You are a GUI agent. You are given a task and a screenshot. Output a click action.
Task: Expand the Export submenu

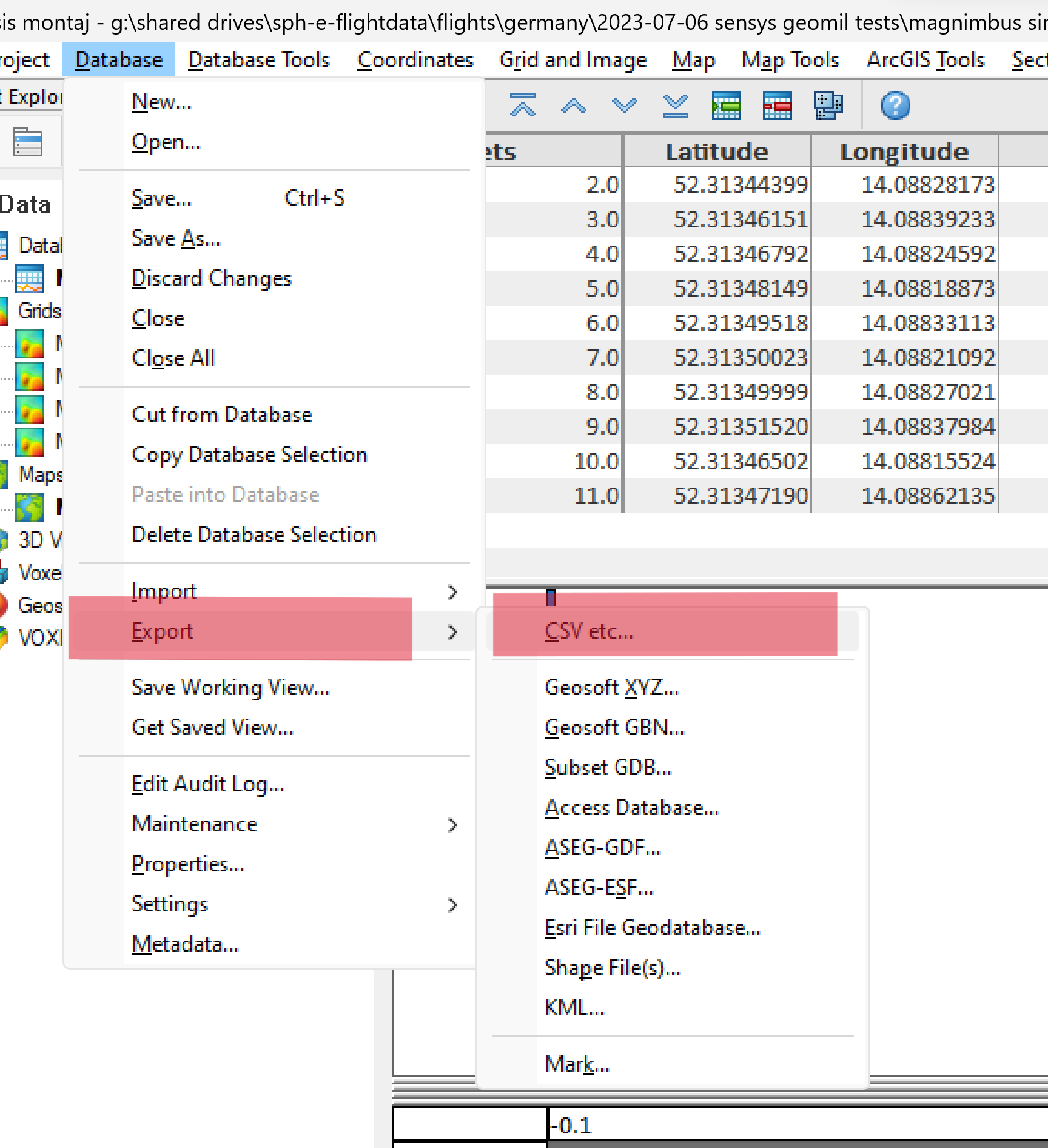pyautogui.click(x=274, y=631)
